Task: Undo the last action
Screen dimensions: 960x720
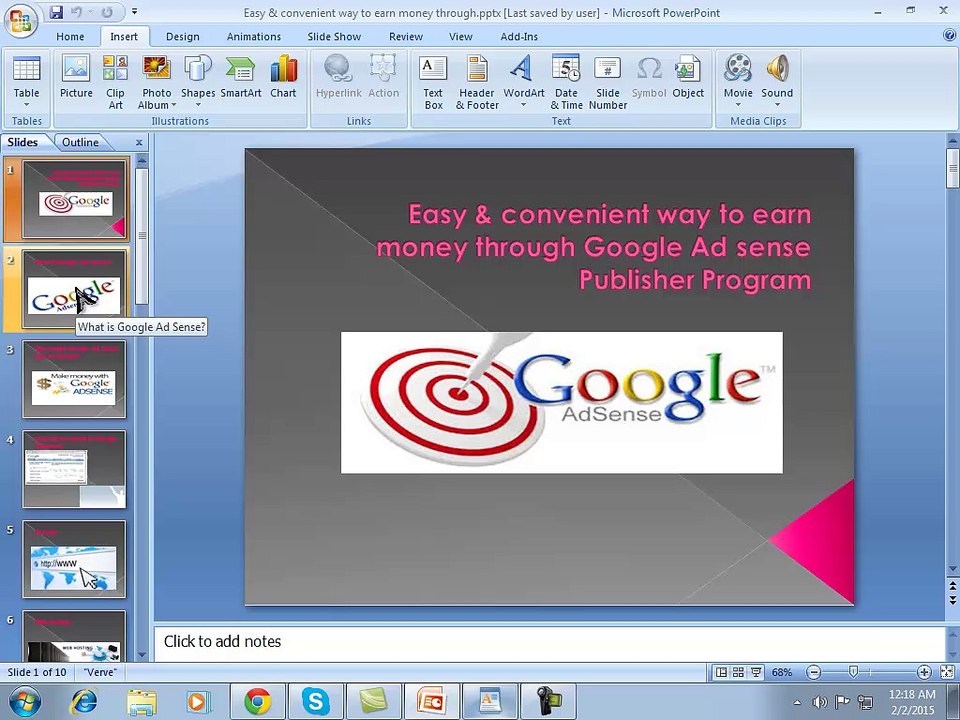Action: click(x=77, y=12)
